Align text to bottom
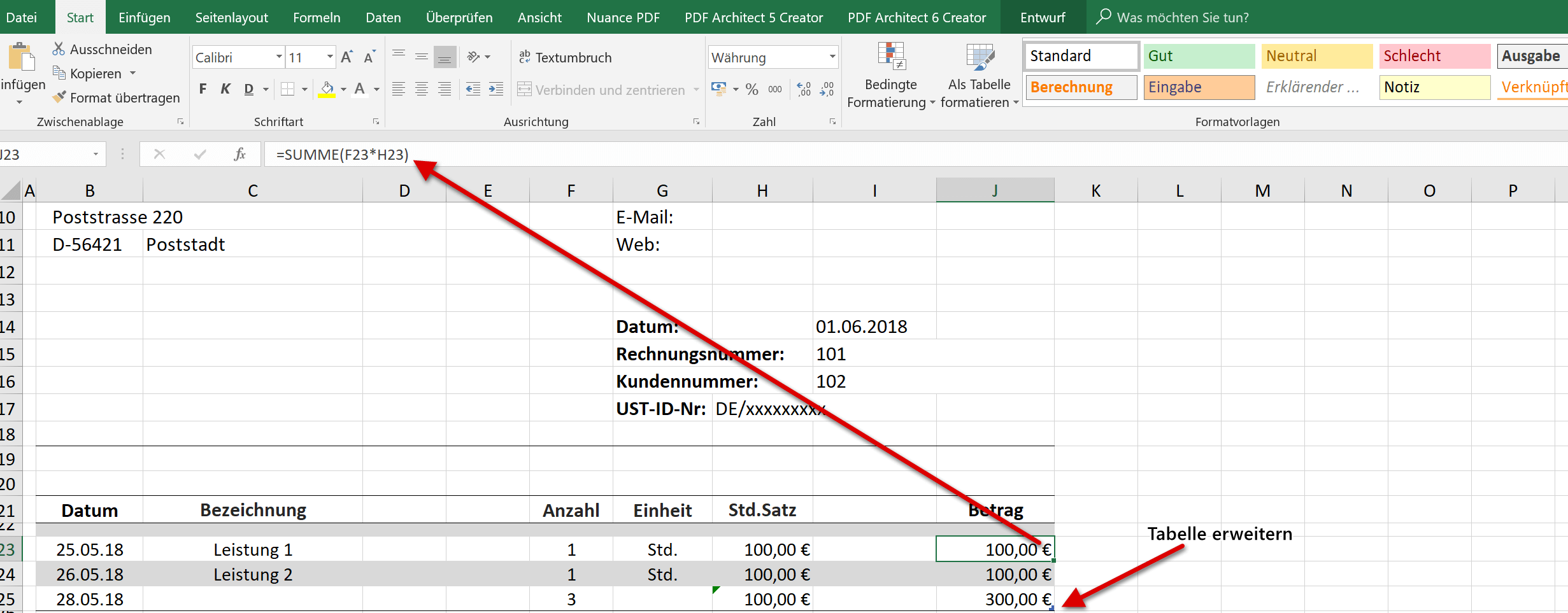The image size is (1568, 613). click(x=445, y=57)
